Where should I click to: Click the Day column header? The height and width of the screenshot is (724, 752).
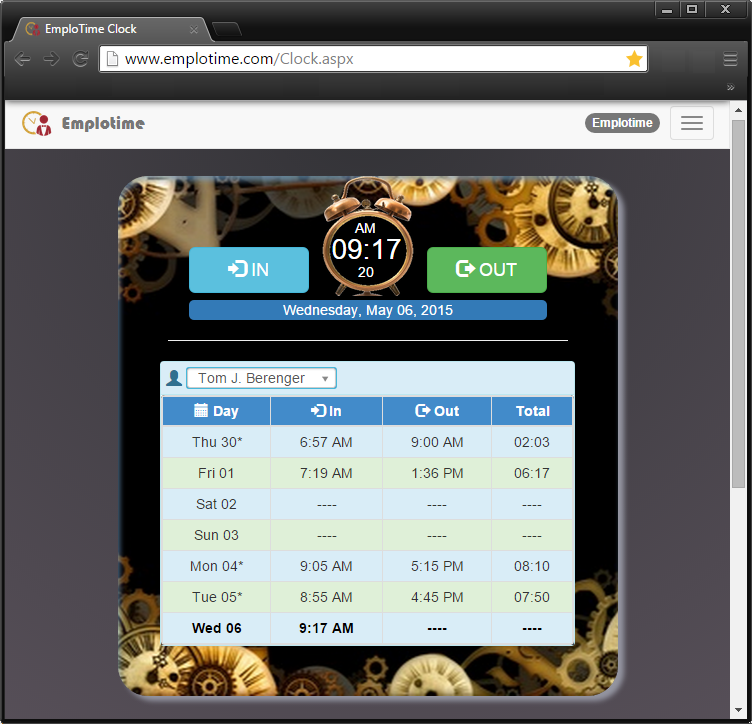click(x=216, y=411)
